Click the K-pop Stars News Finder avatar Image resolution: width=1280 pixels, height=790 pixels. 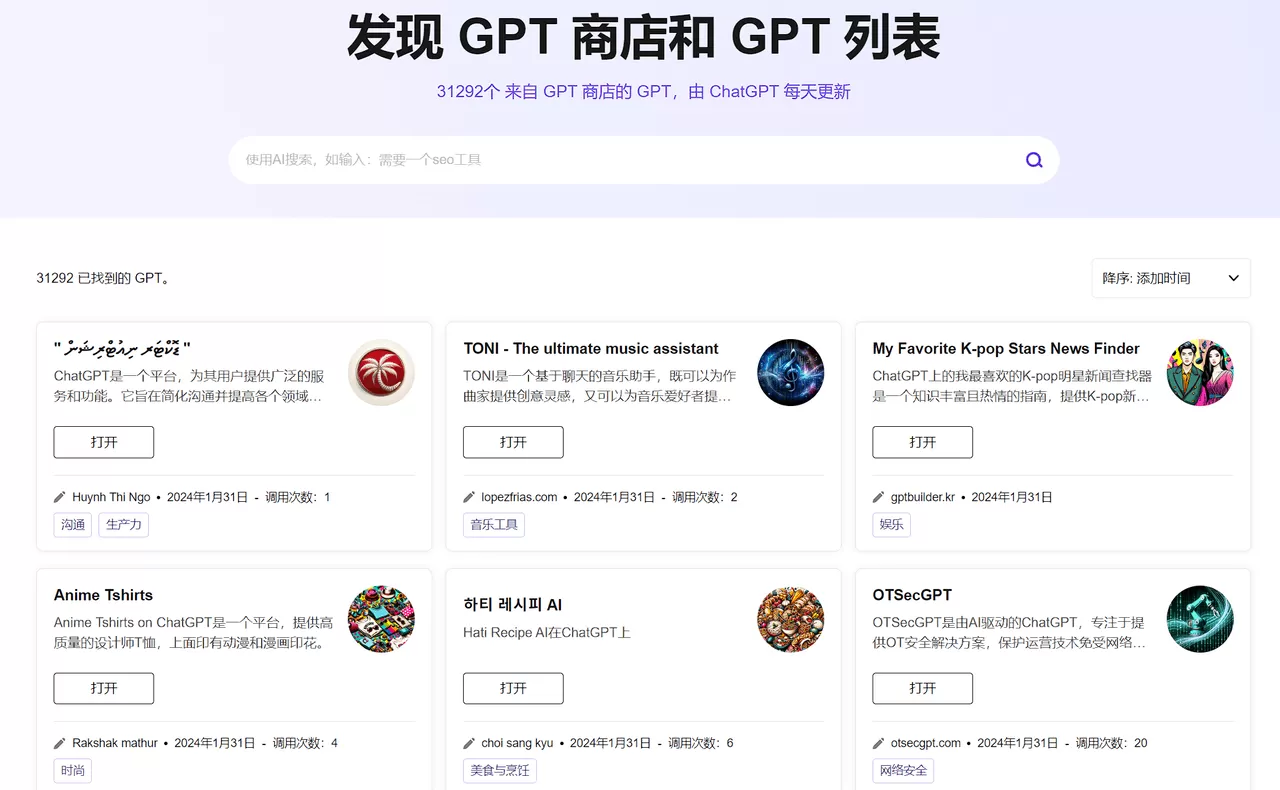pyautogui.click(x=1199, y=372)
